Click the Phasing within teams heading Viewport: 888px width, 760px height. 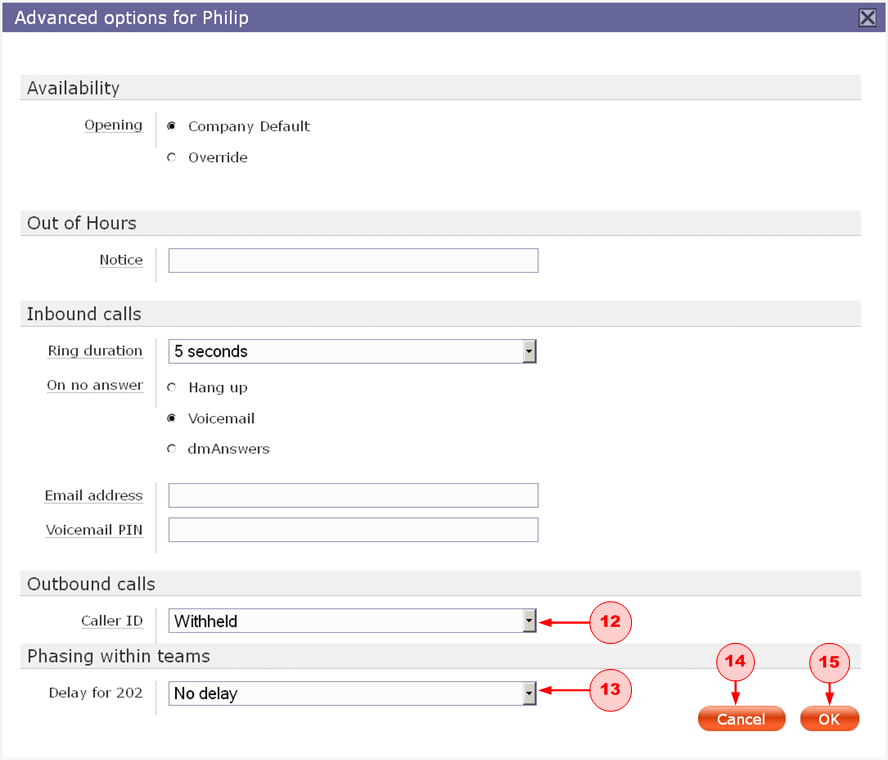pyautogui.click(x=119, y=656)
